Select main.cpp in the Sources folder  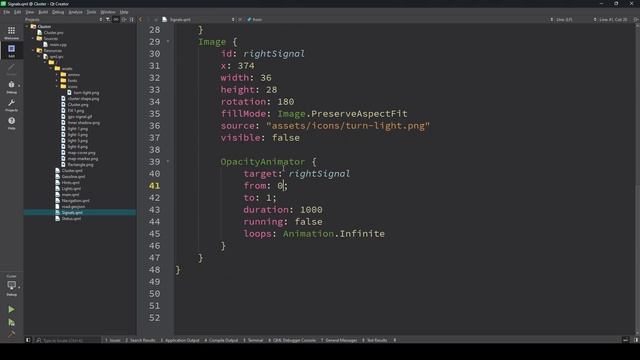(x=55, y=44)
